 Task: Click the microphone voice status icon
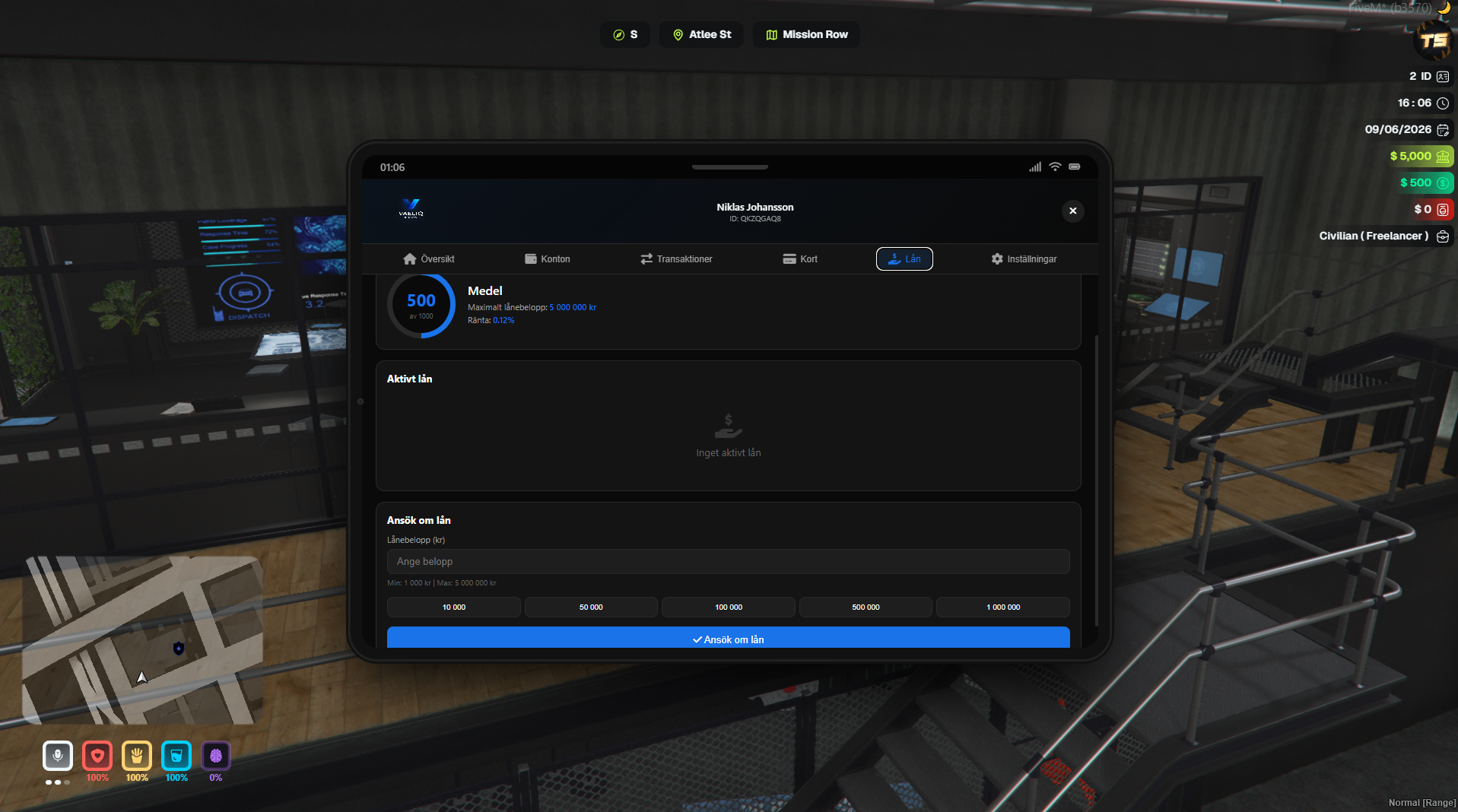point(58,756)
